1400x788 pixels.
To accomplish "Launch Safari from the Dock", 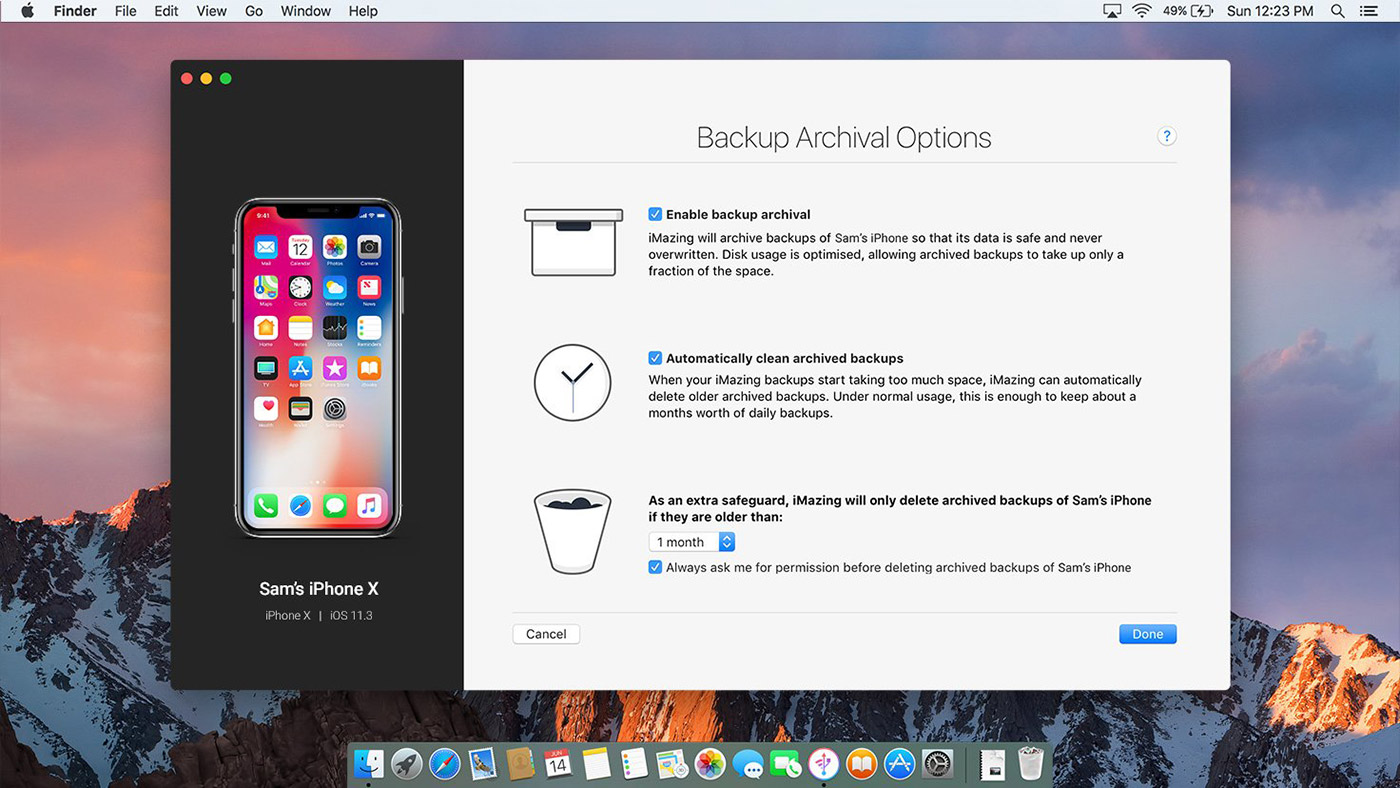I will click(444, 765).
